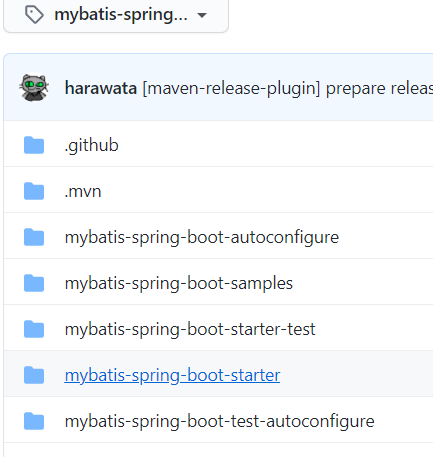Open mybatis-spring-boot-test-autoconfigure folder
The image size is (433, 457).
point(220,422)
